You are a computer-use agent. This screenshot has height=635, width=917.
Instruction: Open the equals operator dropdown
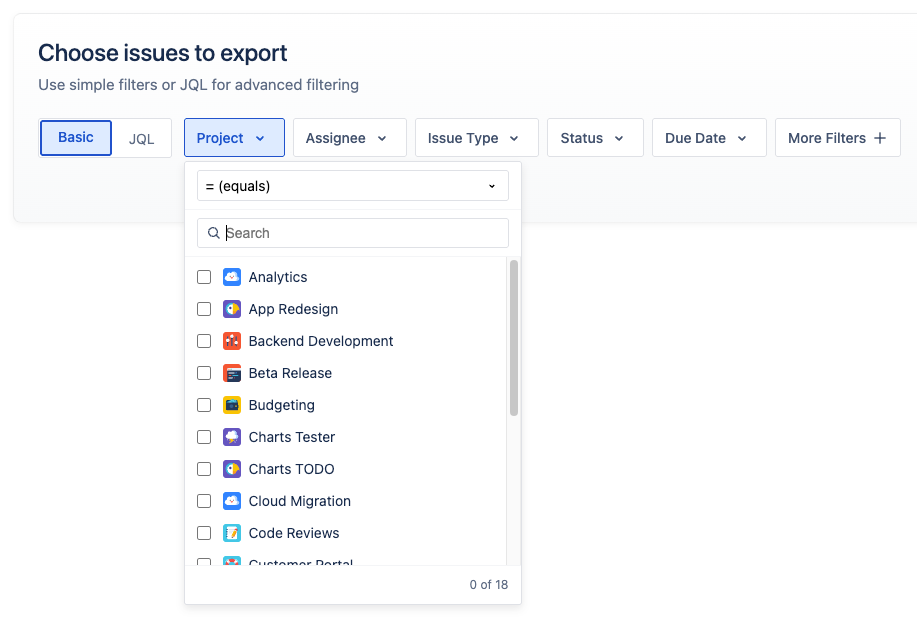point(352,186)
